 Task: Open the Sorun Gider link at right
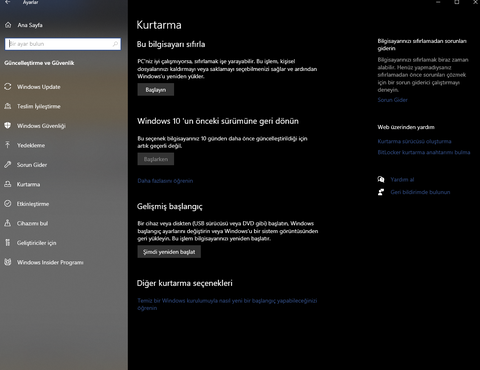tap(392, 100)
